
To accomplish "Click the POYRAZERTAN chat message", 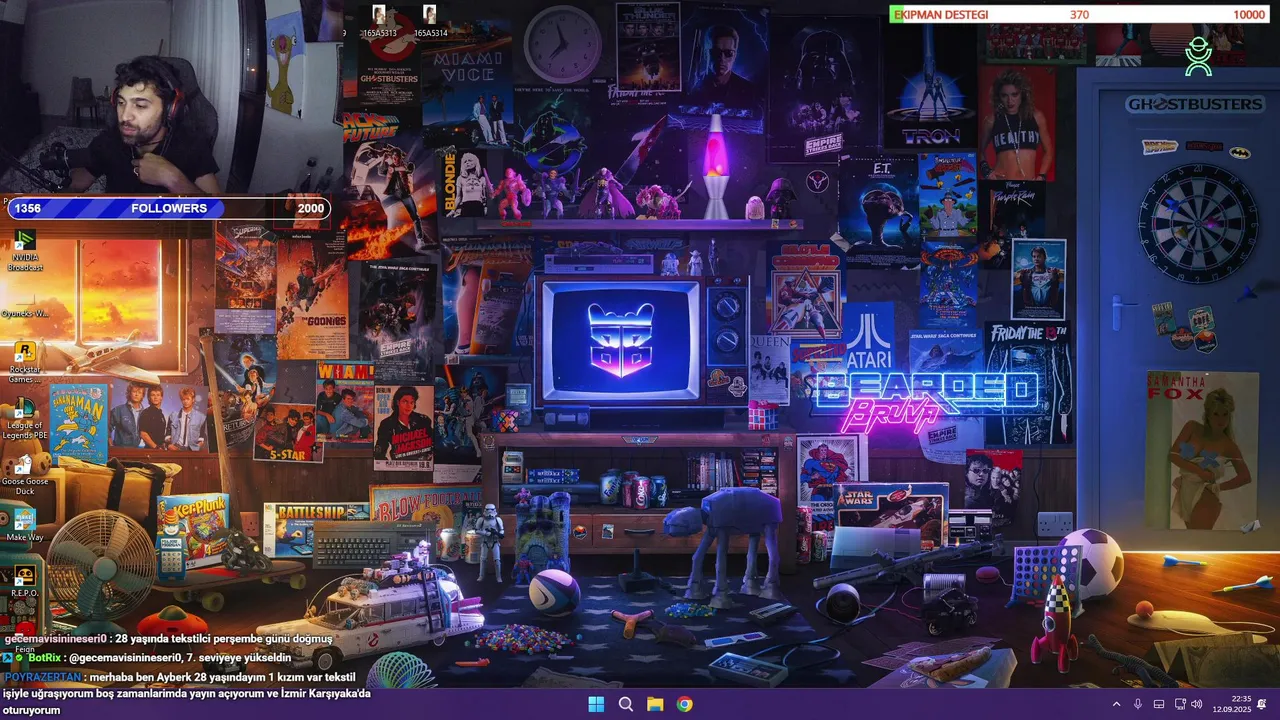I will tap(187, 693).
